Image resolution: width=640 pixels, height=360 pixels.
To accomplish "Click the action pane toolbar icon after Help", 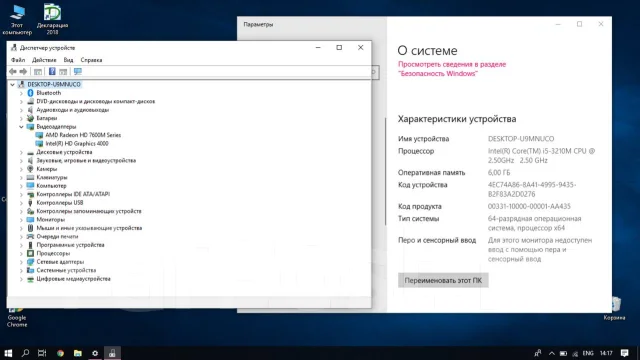I will click(x=63, y=72).
